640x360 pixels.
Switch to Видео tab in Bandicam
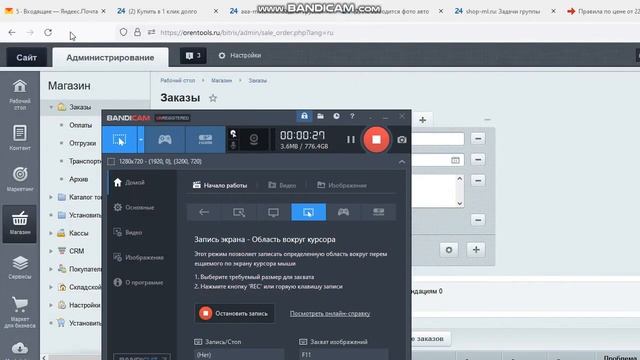(x=282, y=185)
